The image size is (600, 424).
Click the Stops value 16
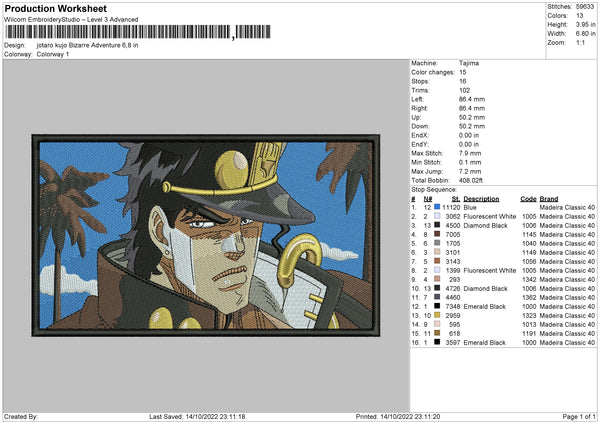[x=463, y=81]
